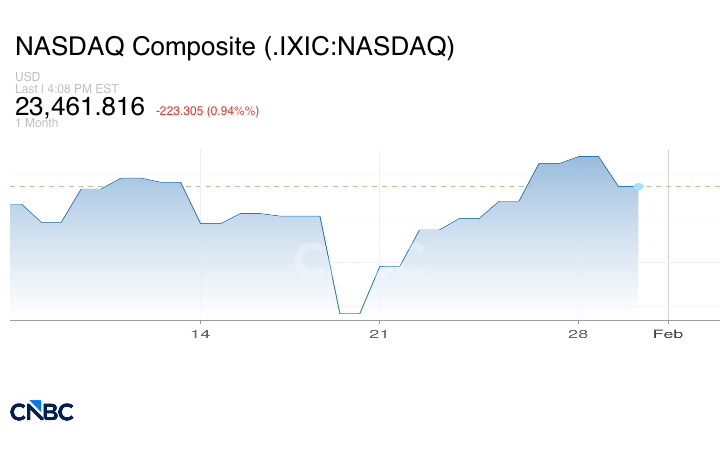The image size is (720, 450).
Task: Jump to the Feb label on the x-axis
Action: [668, 334]
